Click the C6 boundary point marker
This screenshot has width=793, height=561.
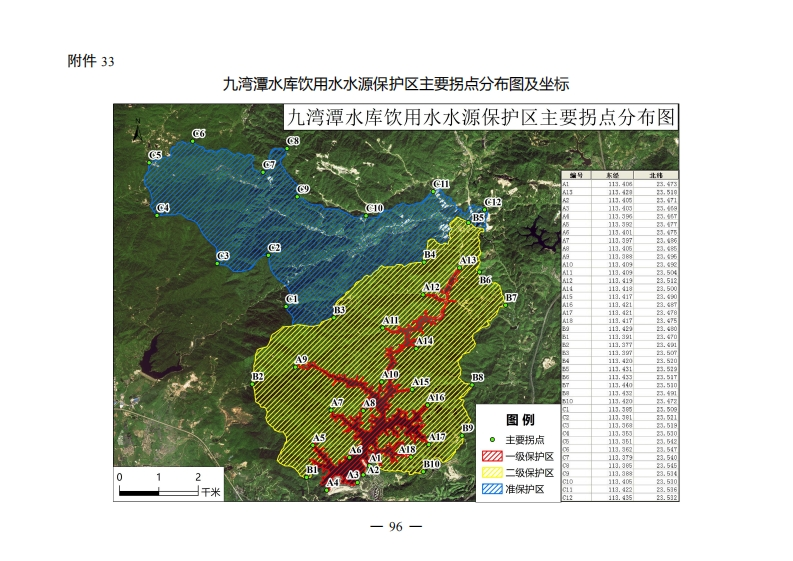point(191,140)
